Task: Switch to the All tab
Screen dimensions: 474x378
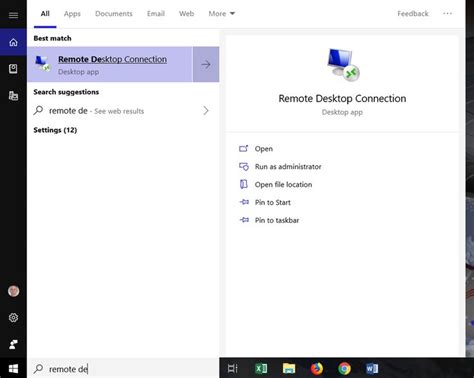Action: pyautogui.click(x=45, y=14)
